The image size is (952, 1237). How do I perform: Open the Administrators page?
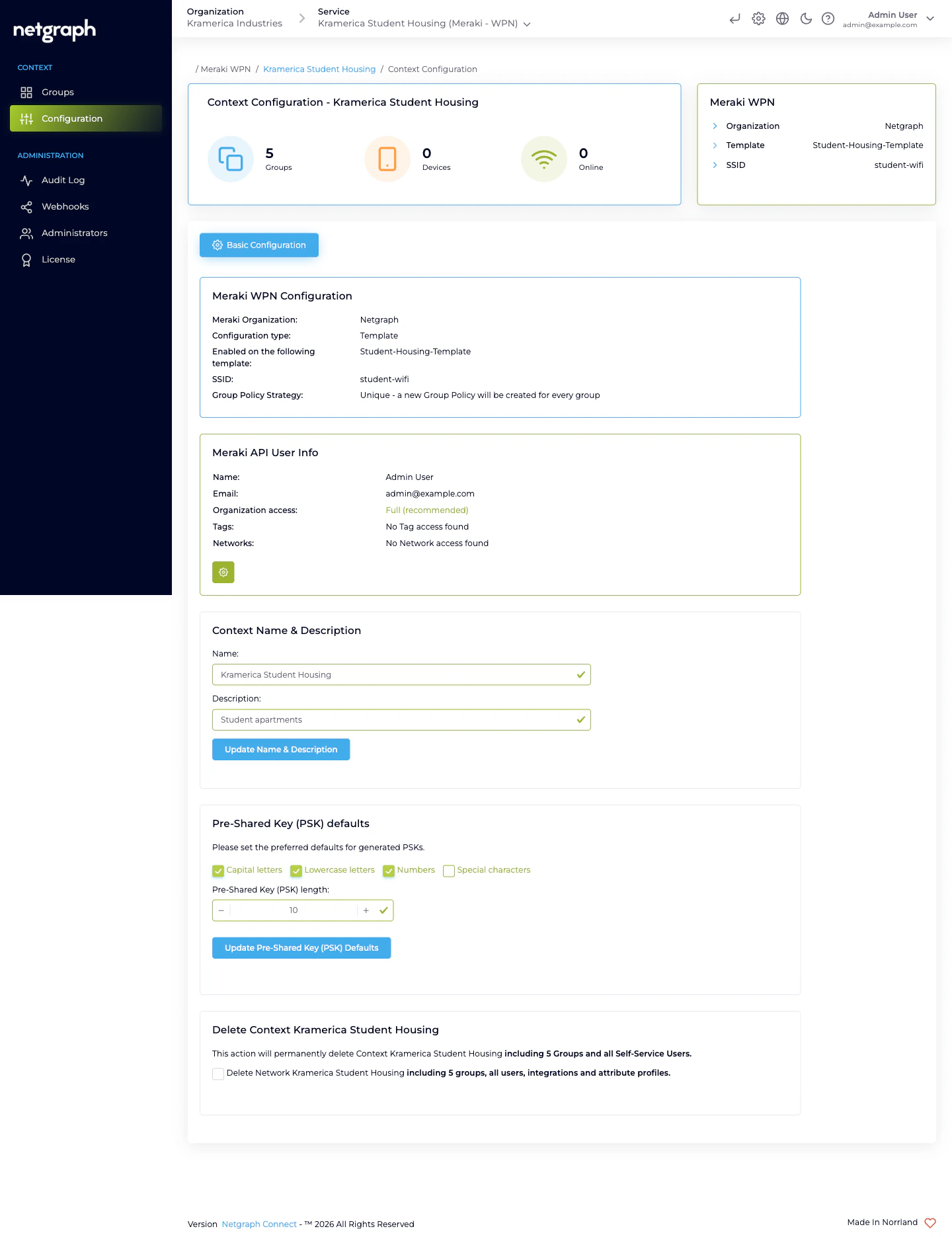pyautogui.click(x=86, y=233)
